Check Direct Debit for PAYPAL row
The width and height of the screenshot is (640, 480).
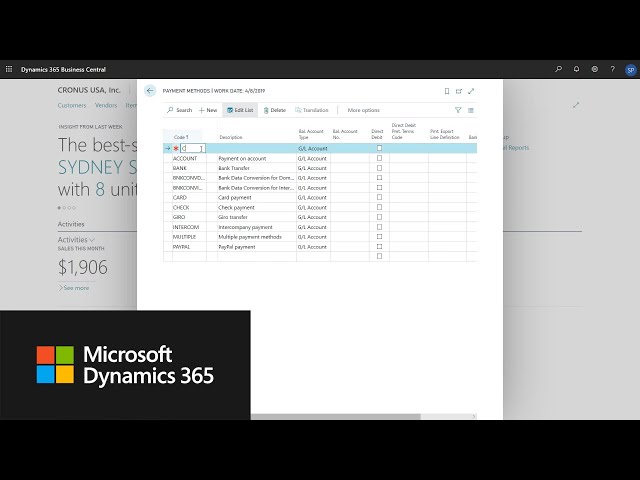pyautogui.click(x=379, y=246)
